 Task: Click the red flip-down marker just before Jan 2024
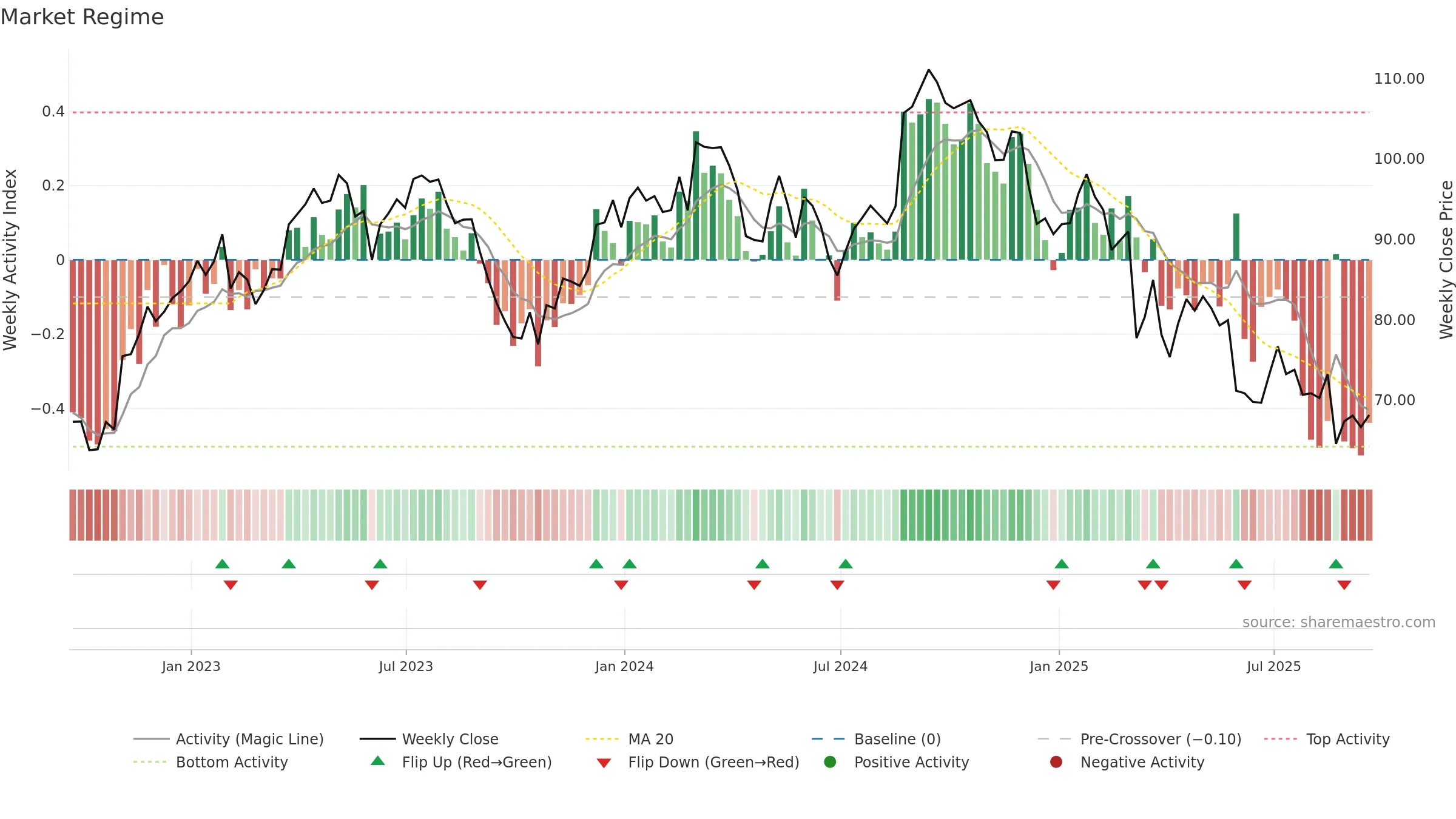tap(621, 585)
